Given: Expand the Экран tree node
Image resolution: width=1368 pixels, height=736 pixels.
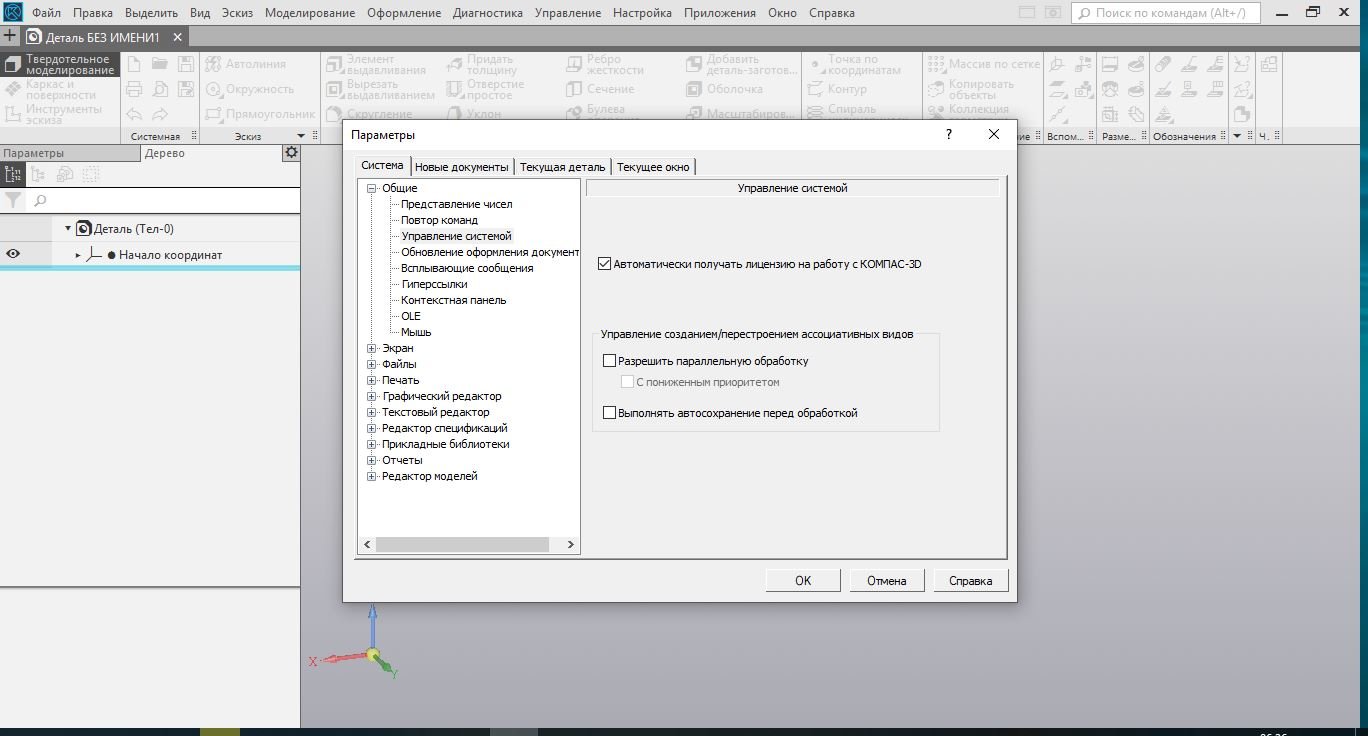Looking at the screenshot, I should coord(372,348).
